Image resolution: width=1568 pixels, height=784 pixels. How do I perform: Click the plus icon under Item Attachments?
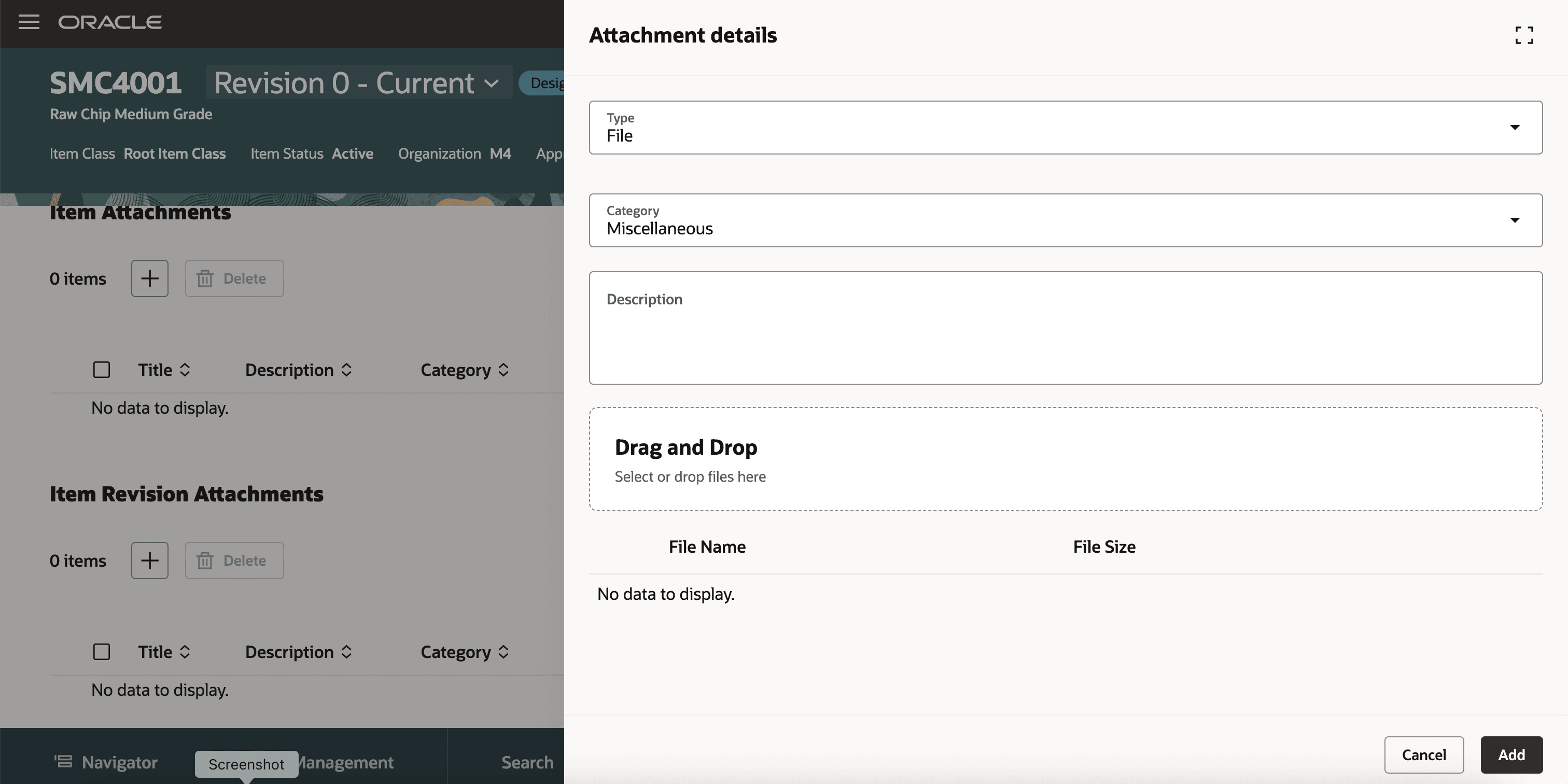point(150,279)
